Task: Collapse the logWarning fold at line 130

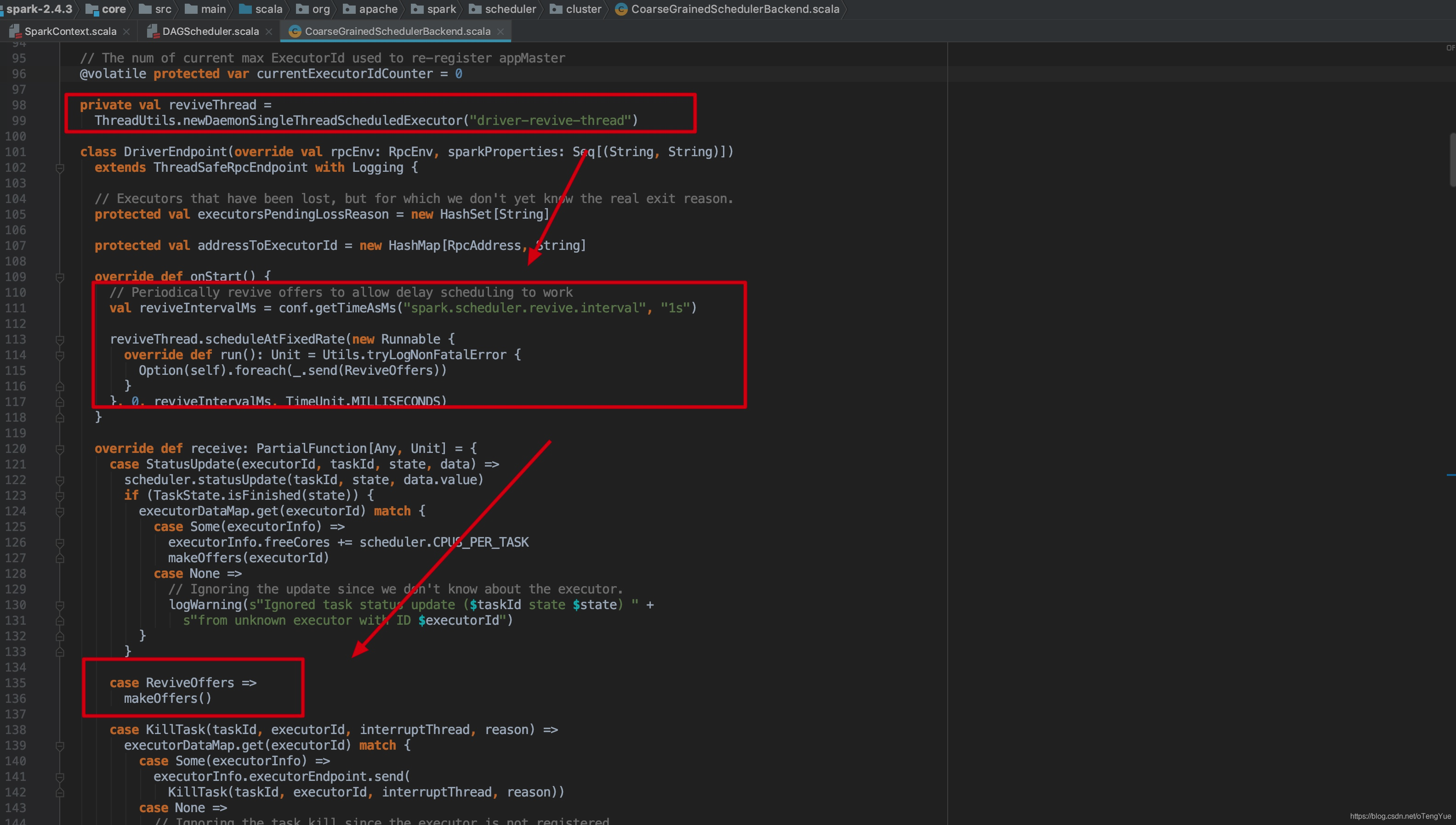Action: pyautogui.click(x=59, y=606)
